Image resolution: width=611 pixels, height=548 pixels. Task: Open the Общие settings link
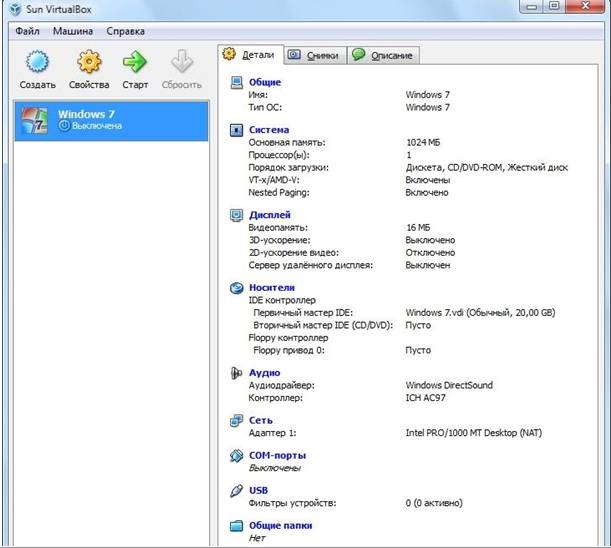265,82
